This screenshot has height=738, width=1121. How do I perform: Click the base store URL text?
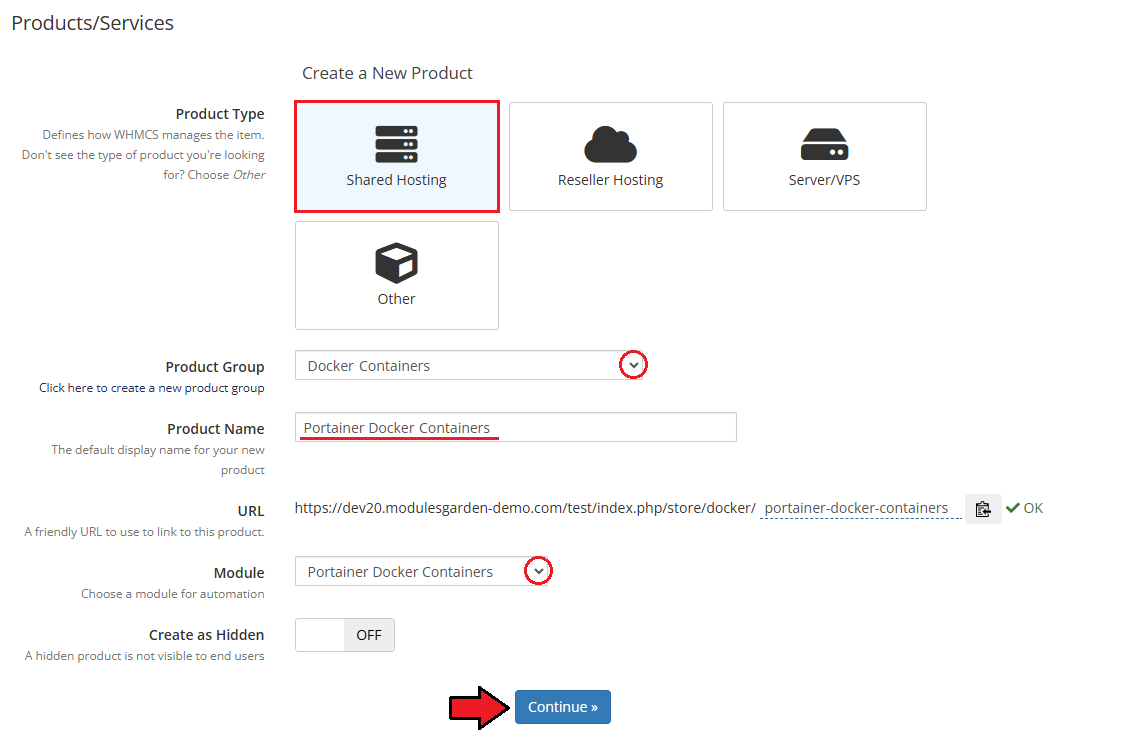coord(525,508)
